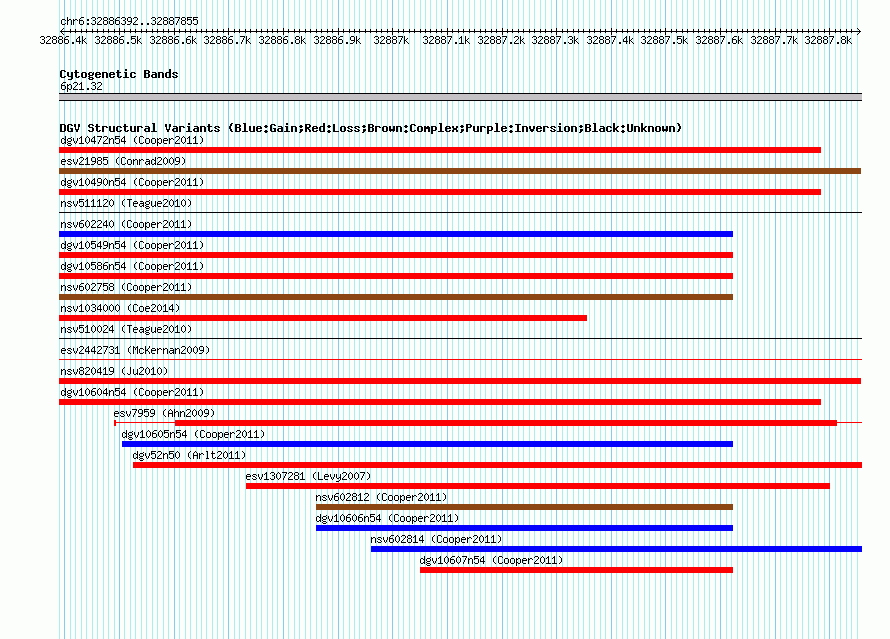Open esv21985 (Conrad2009) variant label
Viewport: 890px width, 639px height.
pos(123,161)
